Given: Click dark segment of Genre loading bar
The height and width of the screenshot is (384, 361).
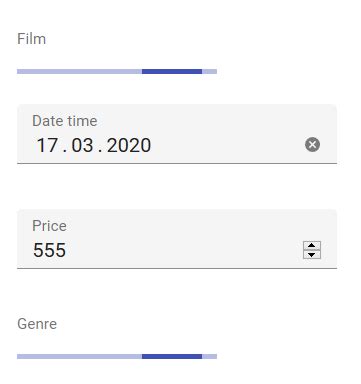Looking at the screenshot, I should 172,357.
